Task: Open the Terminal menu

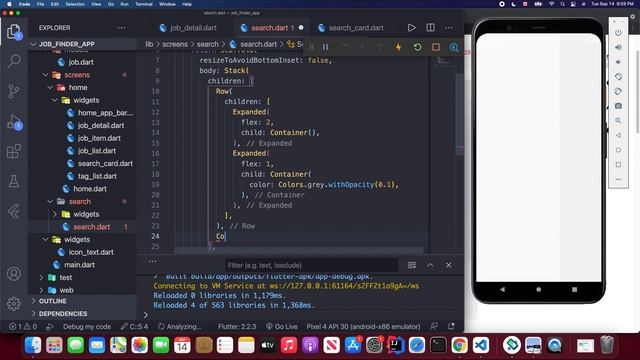Action: (x=144, y=4)
